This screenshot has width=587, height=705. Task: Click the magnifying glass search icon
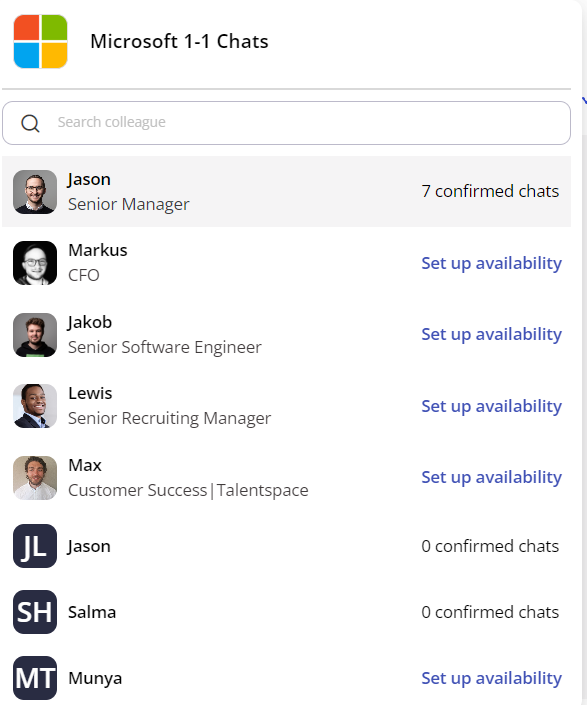pos(30,123)
